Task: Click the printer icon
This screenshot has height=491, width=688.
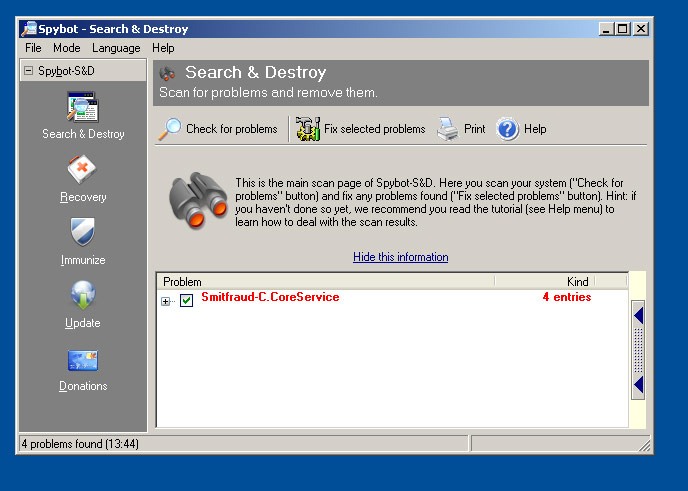Action: point(447,129)
